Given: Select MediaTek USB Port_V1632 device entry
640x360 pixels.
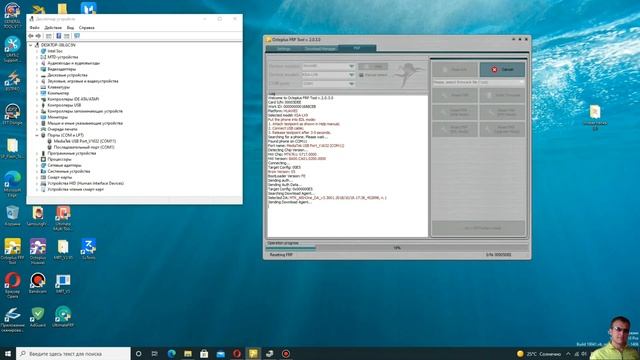Looking at the screenshot, I should tap(84, 141).
